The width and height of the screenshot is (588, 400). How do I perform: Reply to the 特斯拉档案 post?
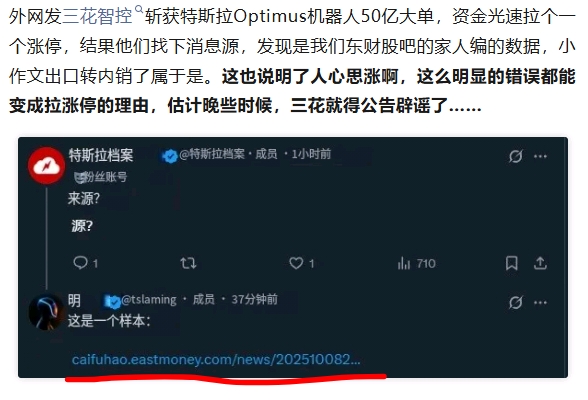pyautogui.click(x=86, y=263)
